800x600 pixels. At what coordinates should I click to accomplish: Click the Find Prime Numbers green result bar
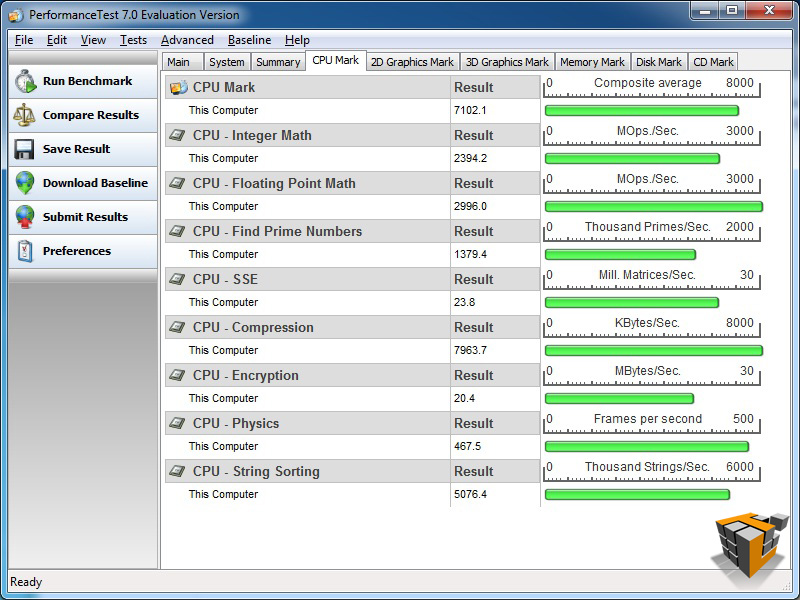[620, 255]
